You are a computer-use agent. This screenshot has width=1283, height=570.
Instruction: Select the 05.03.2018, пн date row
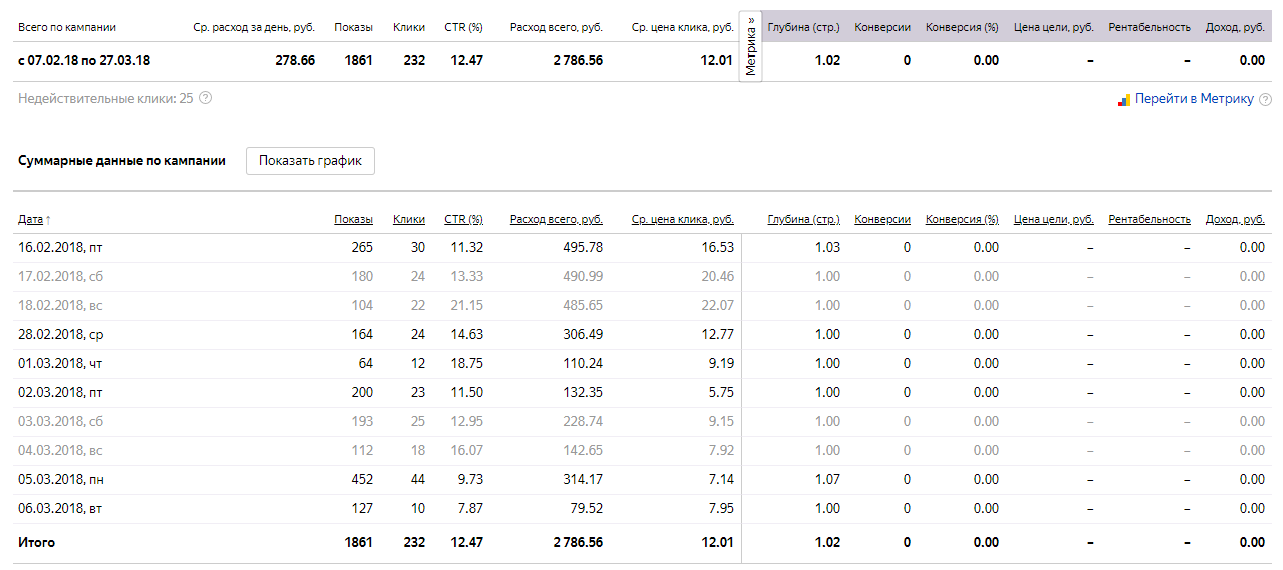coord(61,479)
